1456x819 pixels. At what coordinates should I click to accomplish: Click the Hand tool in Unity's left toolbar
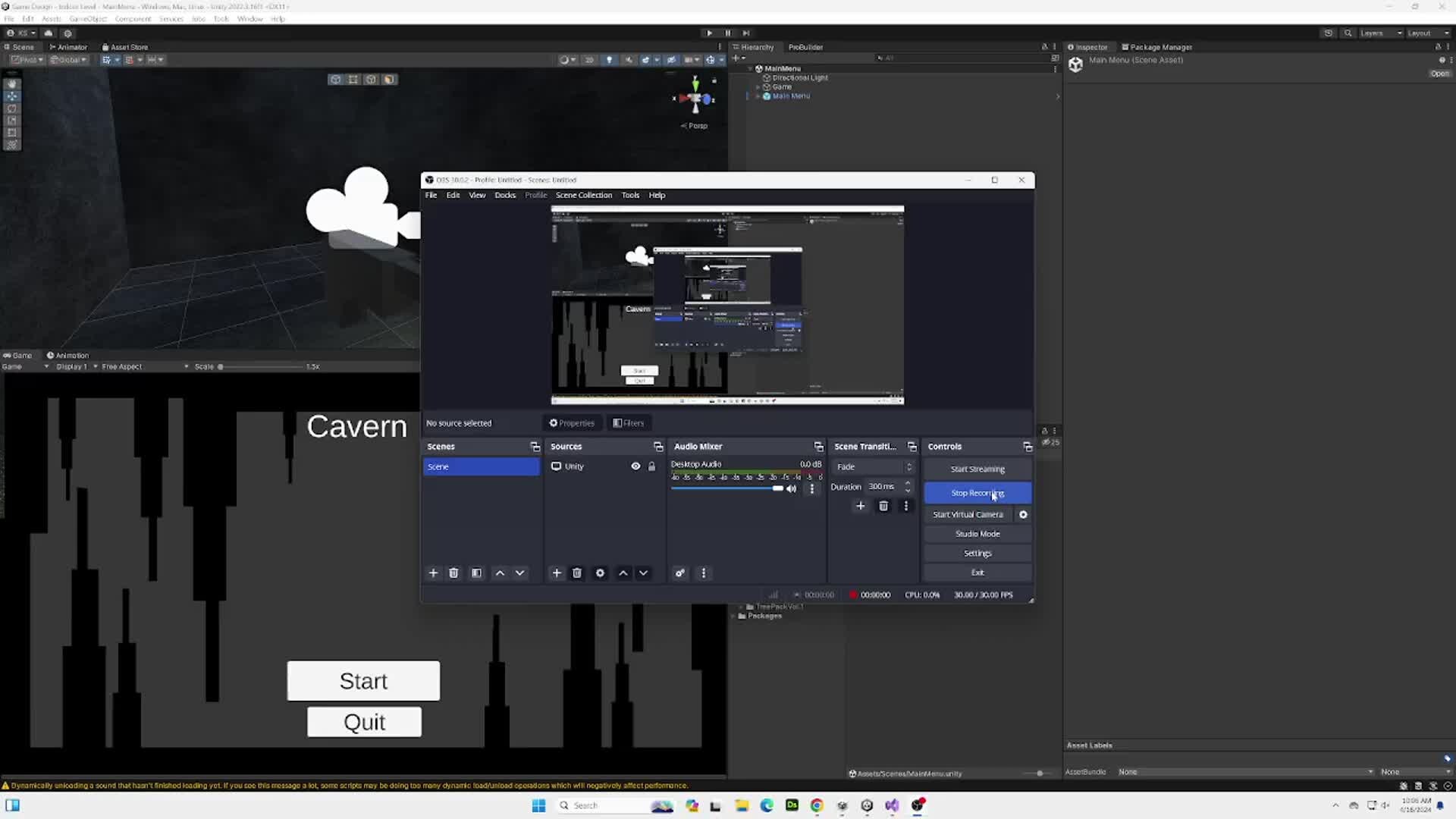(x=12, y=83)
